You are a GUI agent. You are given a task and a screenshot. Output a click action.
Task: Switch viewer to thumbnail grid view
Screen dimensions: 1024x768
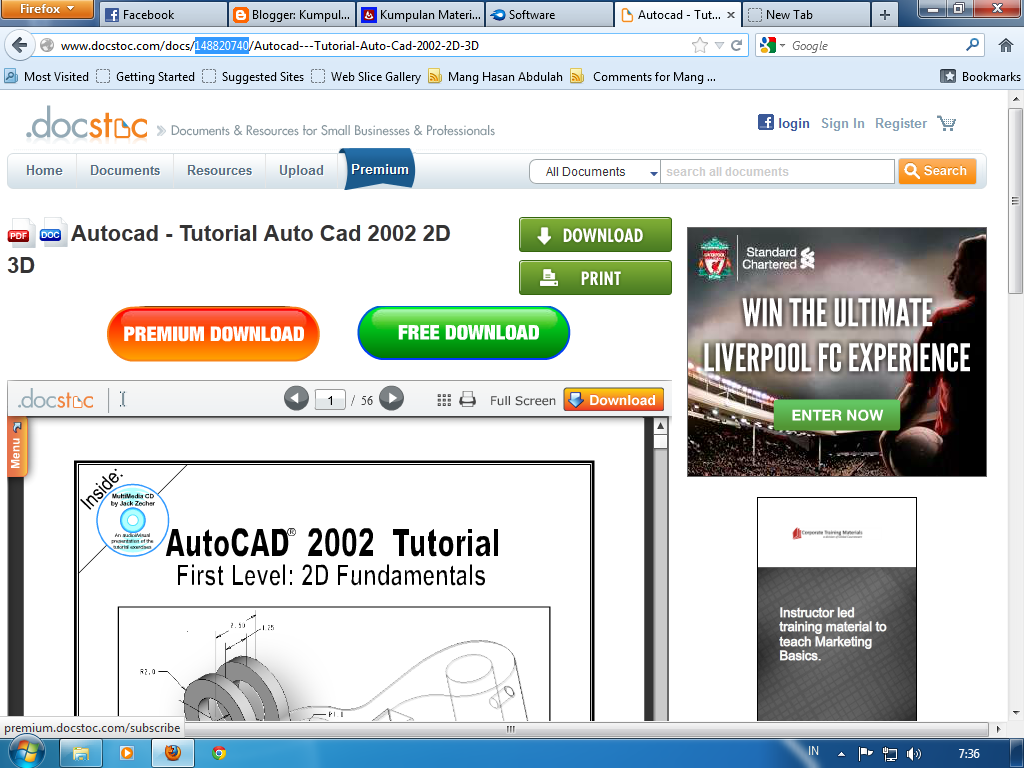click(444, 400)
